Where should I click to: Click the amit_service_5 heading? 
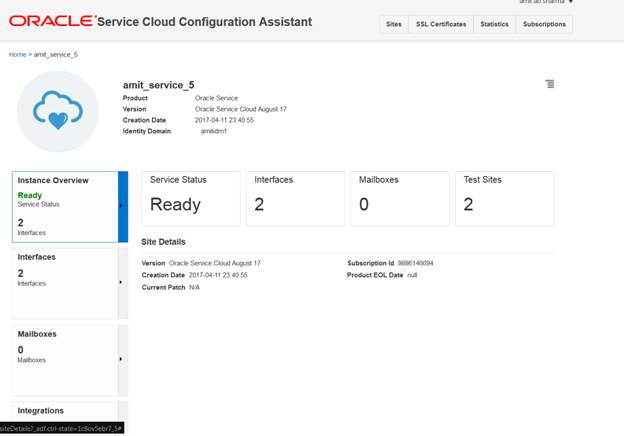coord(158,85)
